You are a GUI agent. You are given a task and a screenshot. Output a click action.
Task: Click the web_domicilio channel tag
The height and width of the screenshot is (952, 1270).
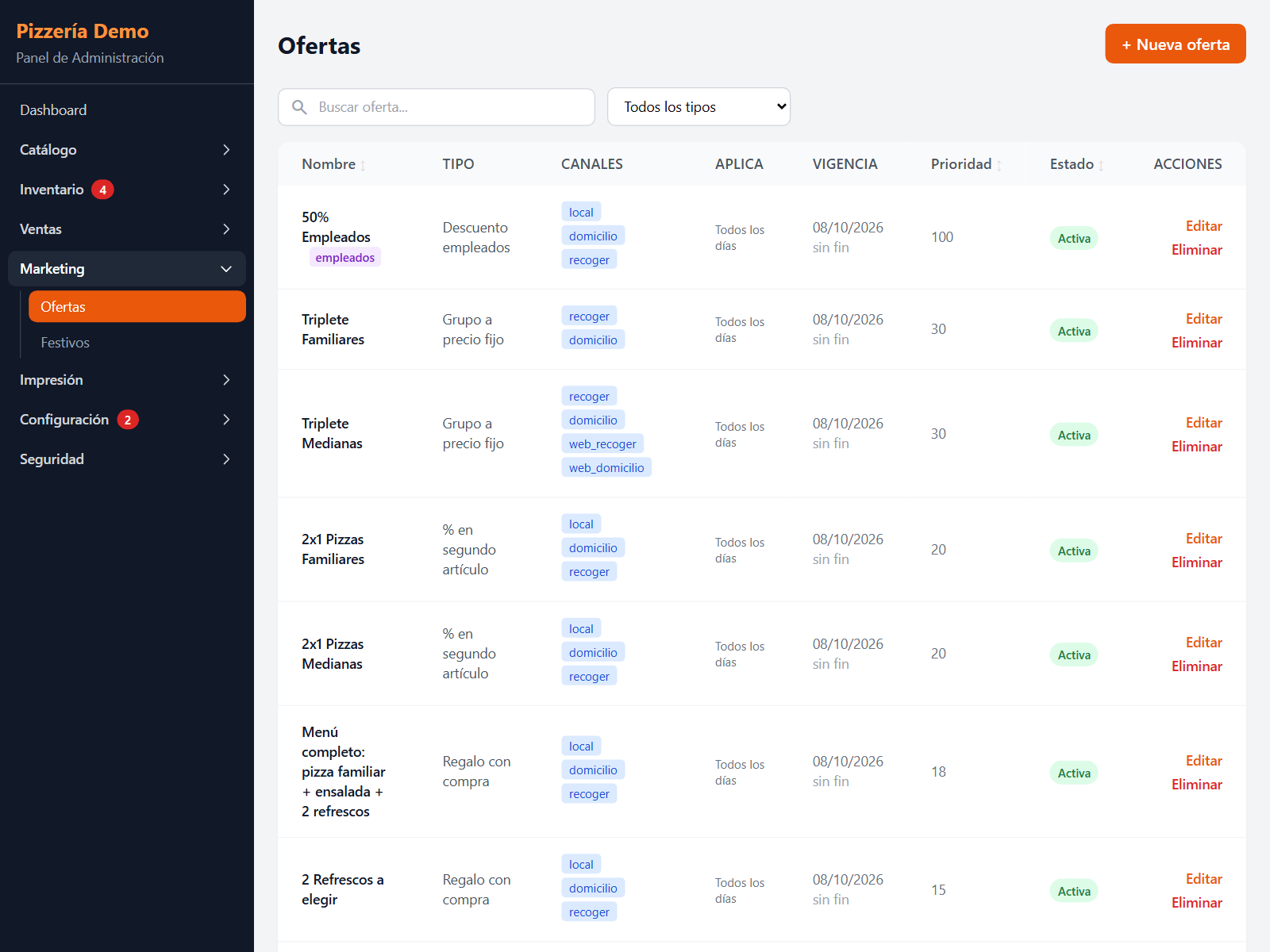[606, 468]
